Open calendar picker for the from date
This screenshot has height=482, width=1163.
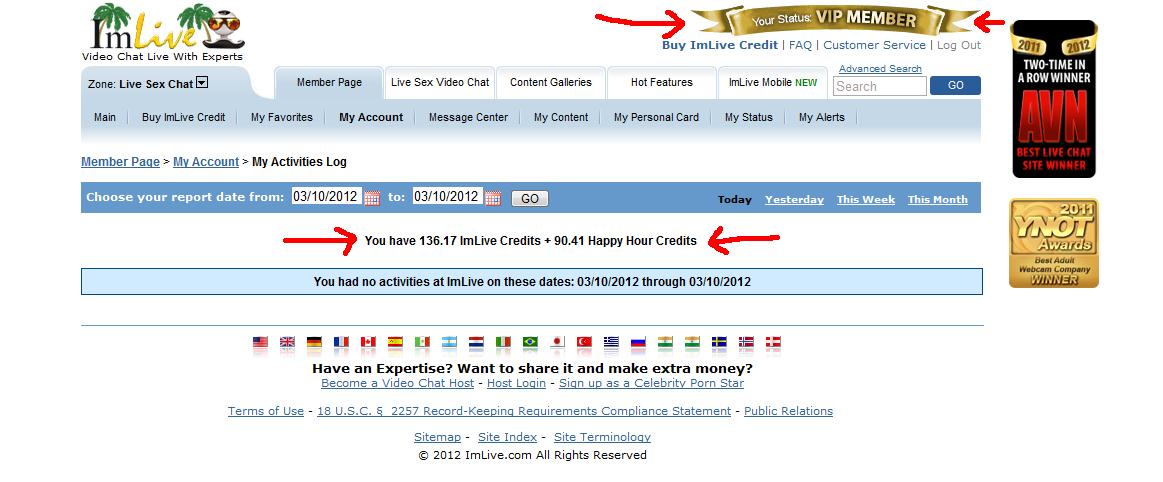pos(372,197)
